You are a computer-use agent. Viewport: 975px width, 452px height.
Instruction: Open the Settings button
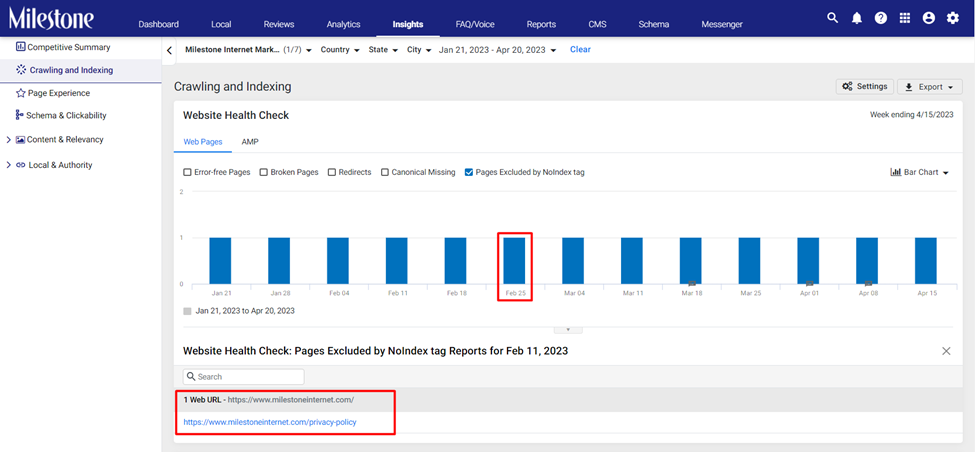865,86
